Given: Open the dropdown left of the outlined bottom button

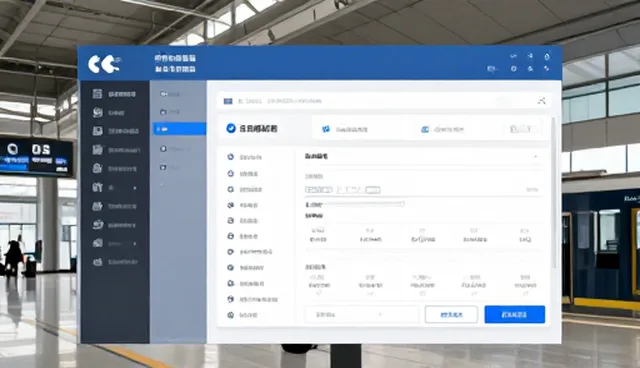Looking at the screenshot, I should click(x=361, y=315).
